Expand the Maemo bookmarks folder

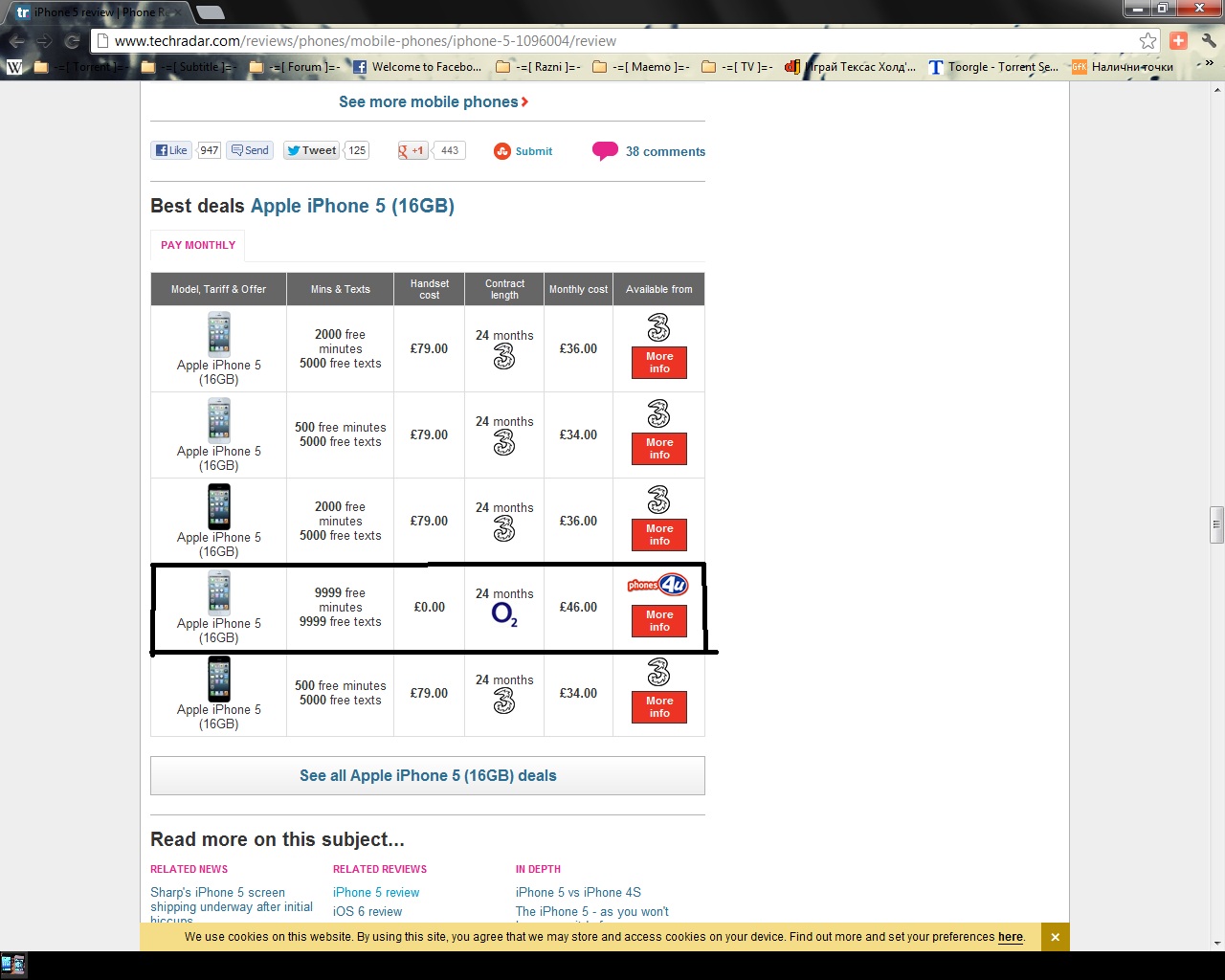click(641, 67)
